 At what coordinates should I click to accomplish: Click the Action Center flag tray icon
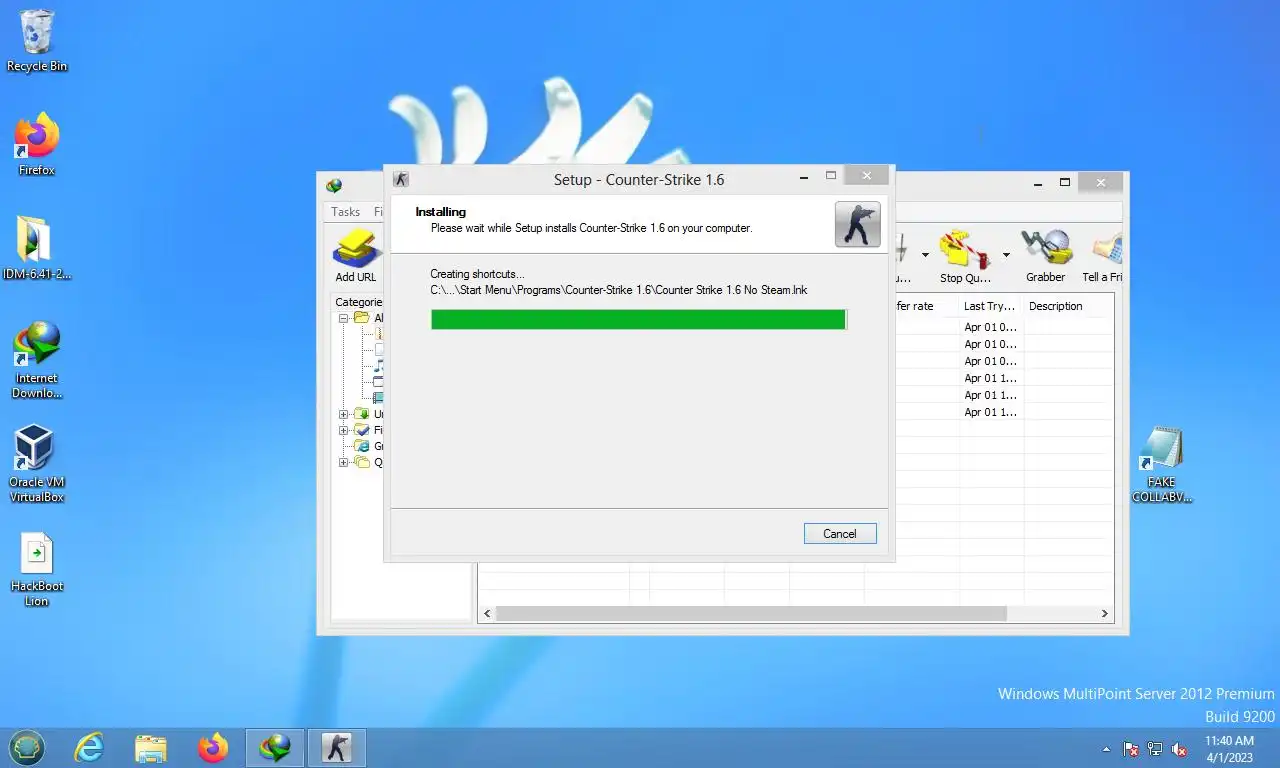pos(1131,748)
